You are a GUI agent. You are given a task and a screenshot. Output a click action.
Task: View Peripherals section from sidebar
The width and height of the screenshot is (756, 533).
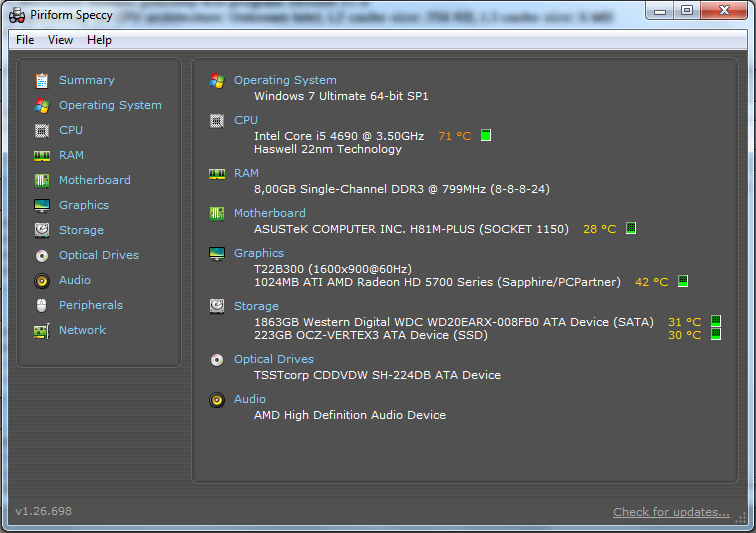[x=91, y=306]
